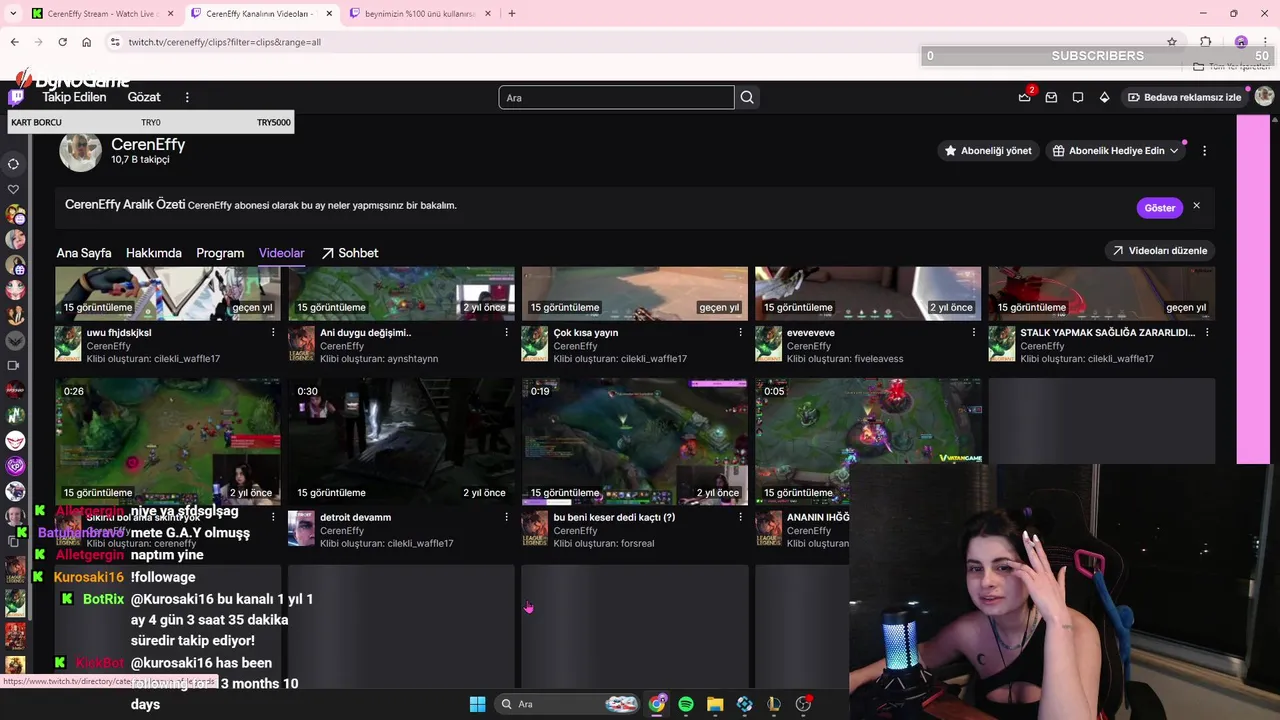Open the three-dot menu beside Gözat
Screen dimensions: 1280x720
187,97
